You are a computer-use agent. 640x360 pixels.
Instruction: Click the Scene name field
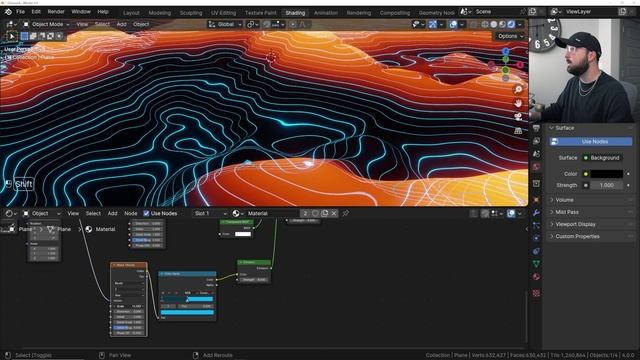tap(496, 12)
